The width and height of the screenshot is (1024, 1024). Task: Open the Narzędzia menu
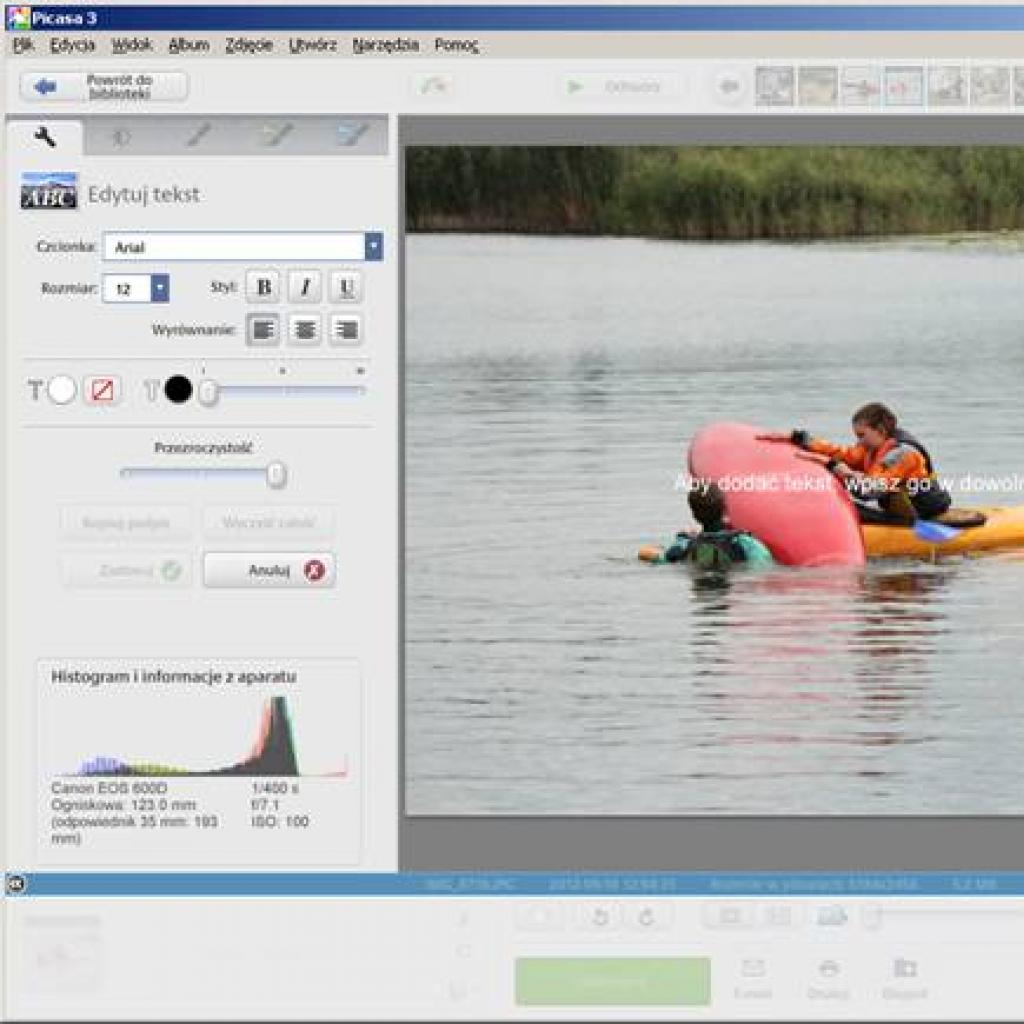385,45
